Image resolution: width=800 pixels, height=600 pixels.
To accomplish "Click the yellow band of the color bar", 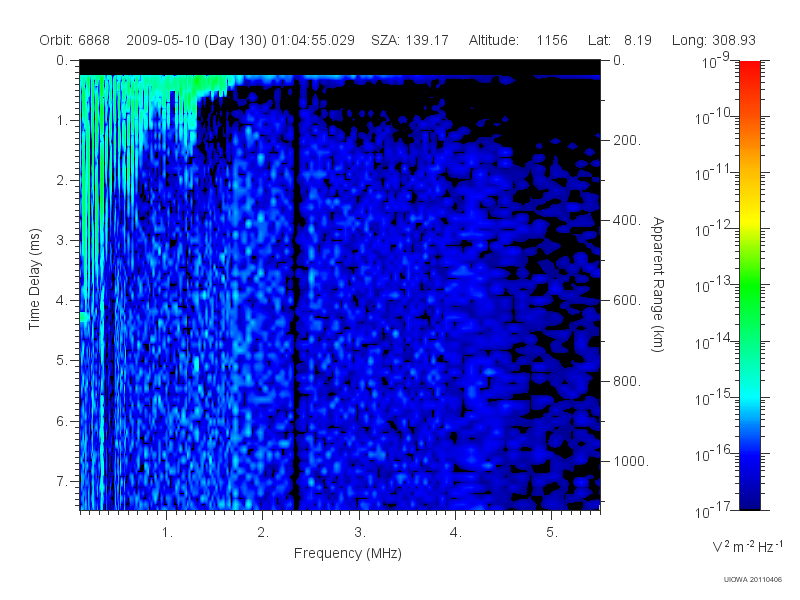I will [749, 217].
